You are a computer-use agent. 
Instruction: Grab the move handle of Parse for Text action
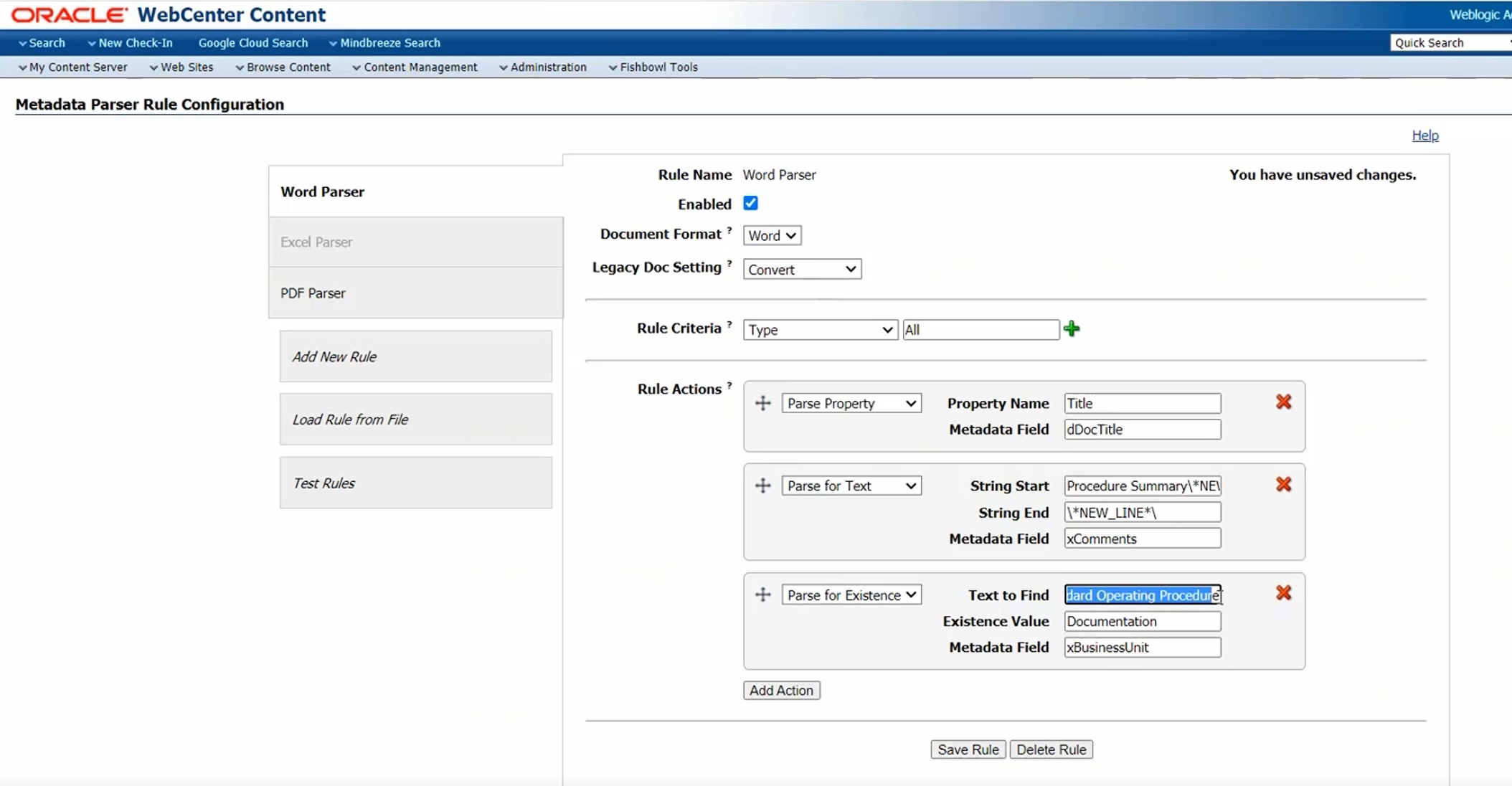point(762,486)
